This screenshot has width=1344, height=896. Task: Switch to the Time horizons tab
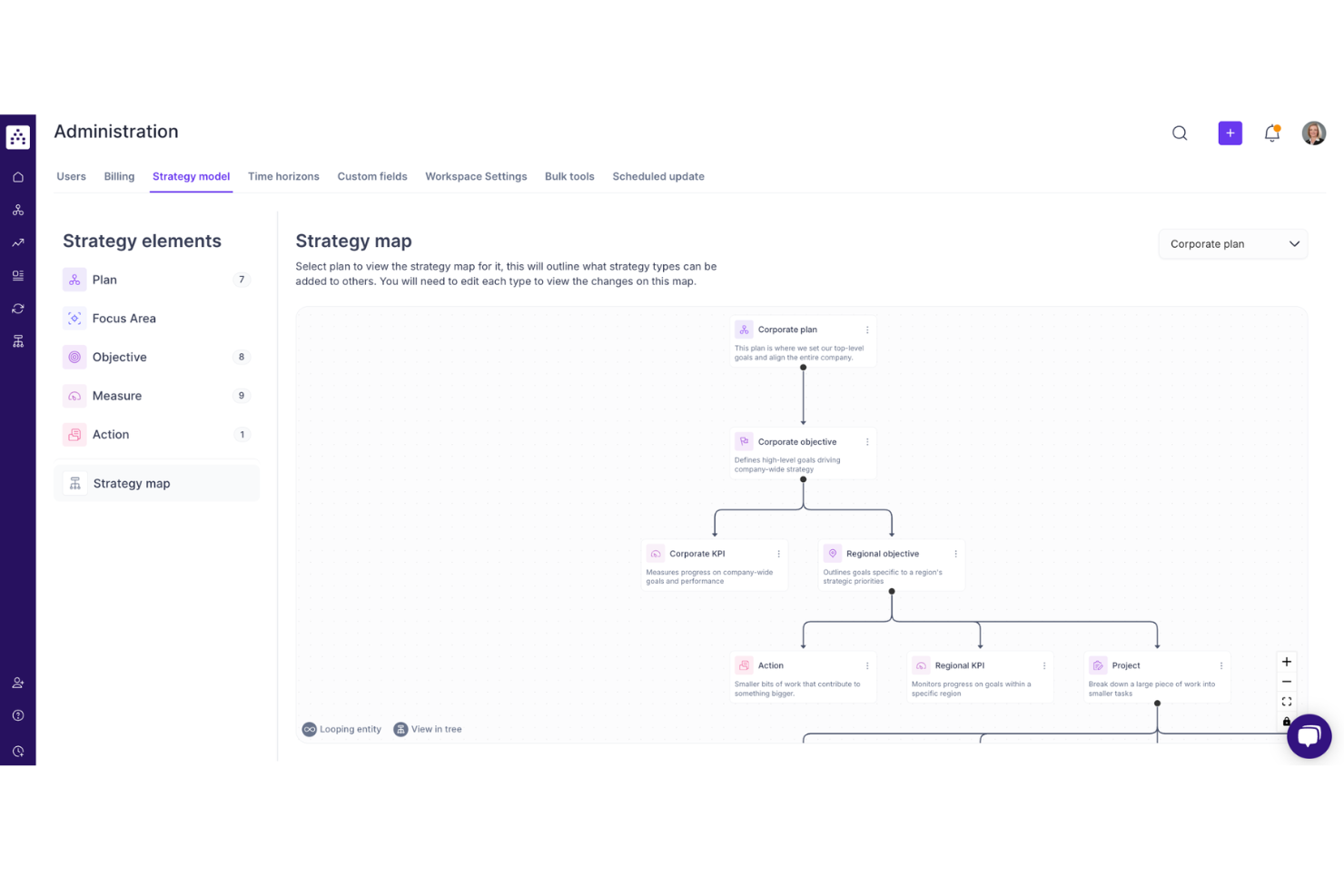pos(282,176)
